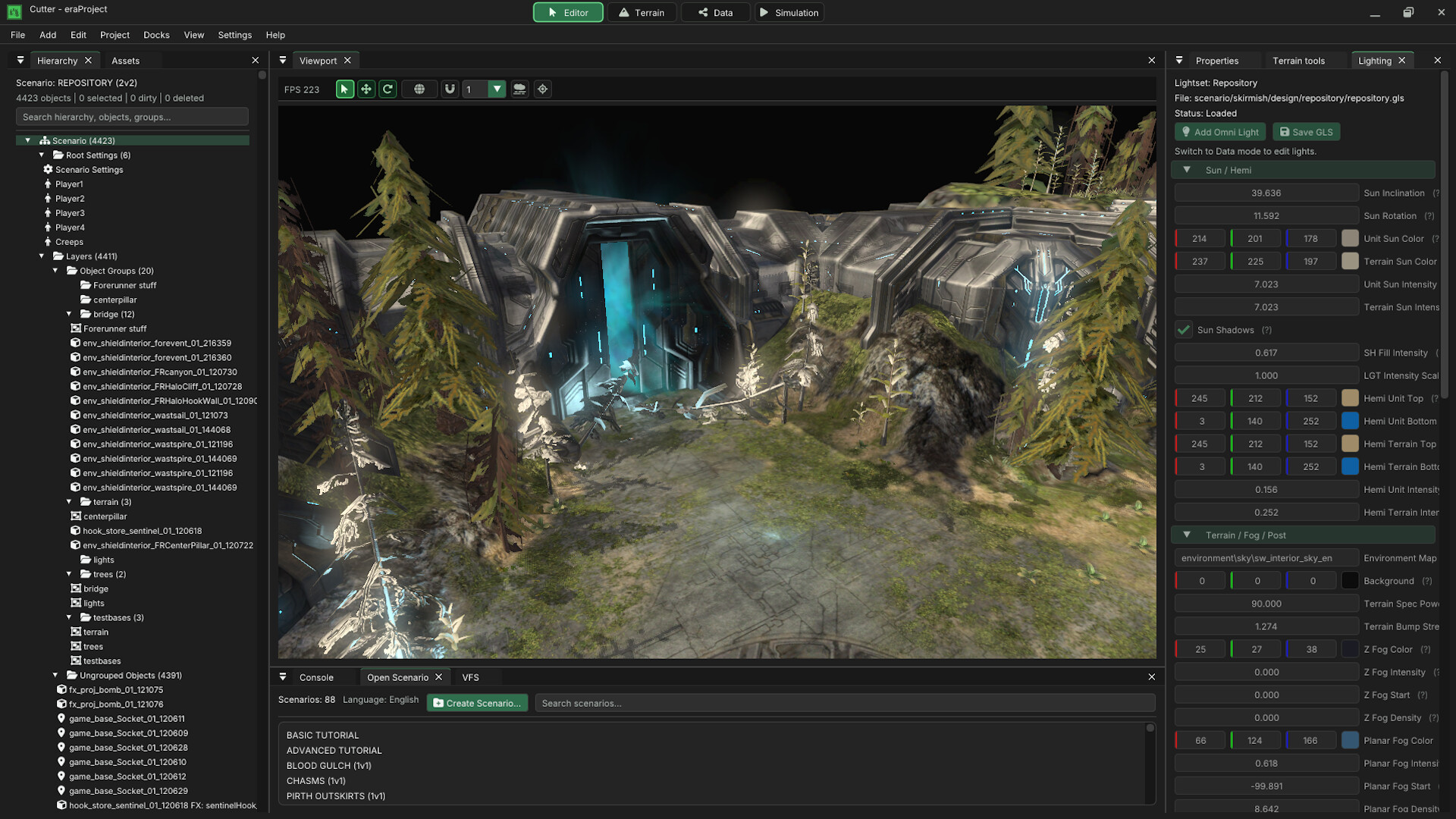The height and width of the screenshot is (819, 1456).
Task: Toggle the Sun Shadows checkbox
Action: (x=1183, y=330)
